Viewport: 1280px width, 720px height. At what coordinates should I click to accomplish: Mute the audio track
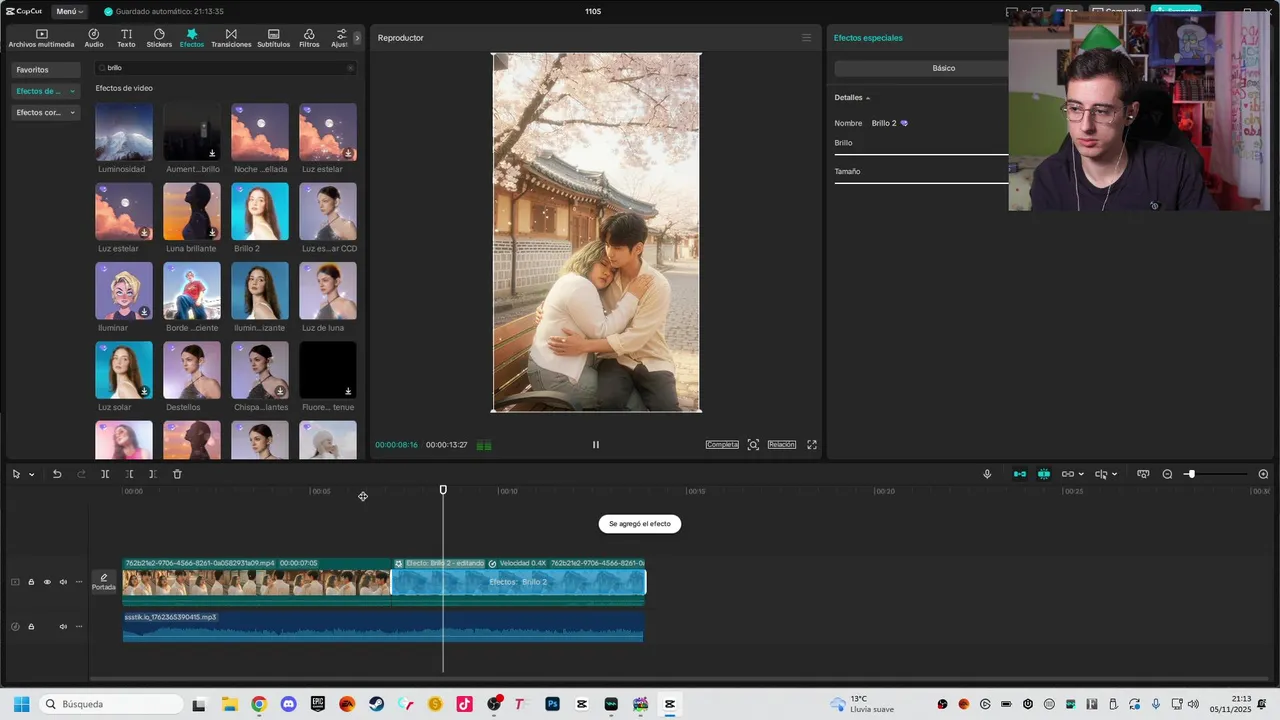[63, 627]
